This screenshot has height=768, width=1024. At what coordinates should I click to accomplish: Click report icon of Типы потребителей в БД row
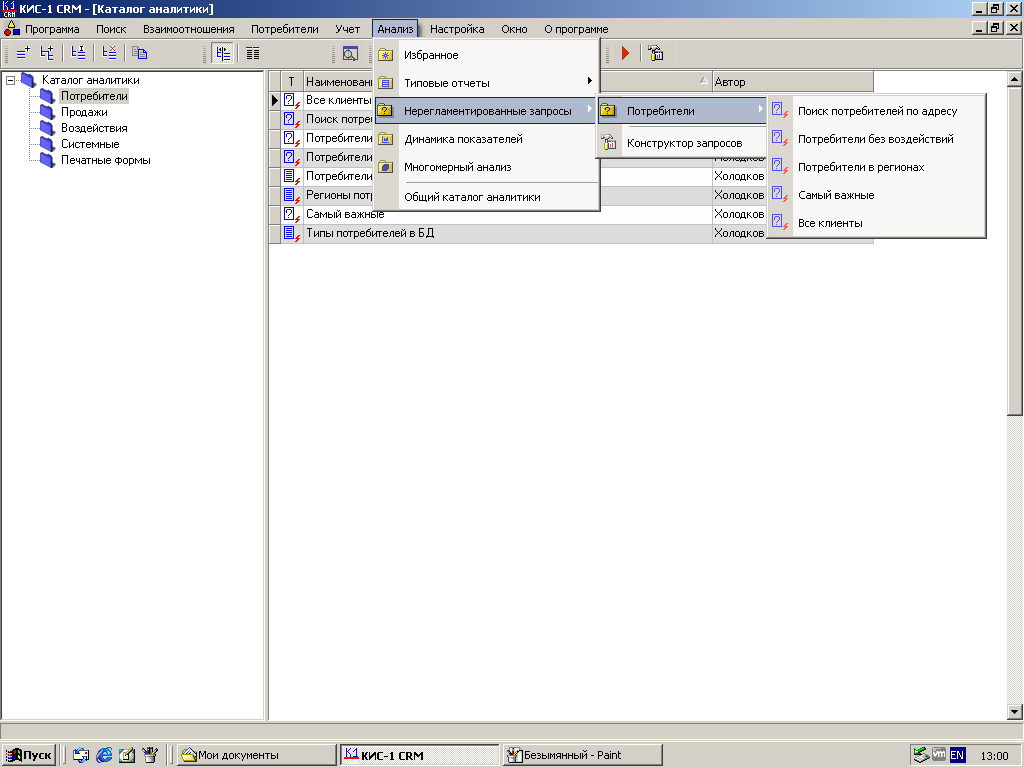click(x=291, y=233)
